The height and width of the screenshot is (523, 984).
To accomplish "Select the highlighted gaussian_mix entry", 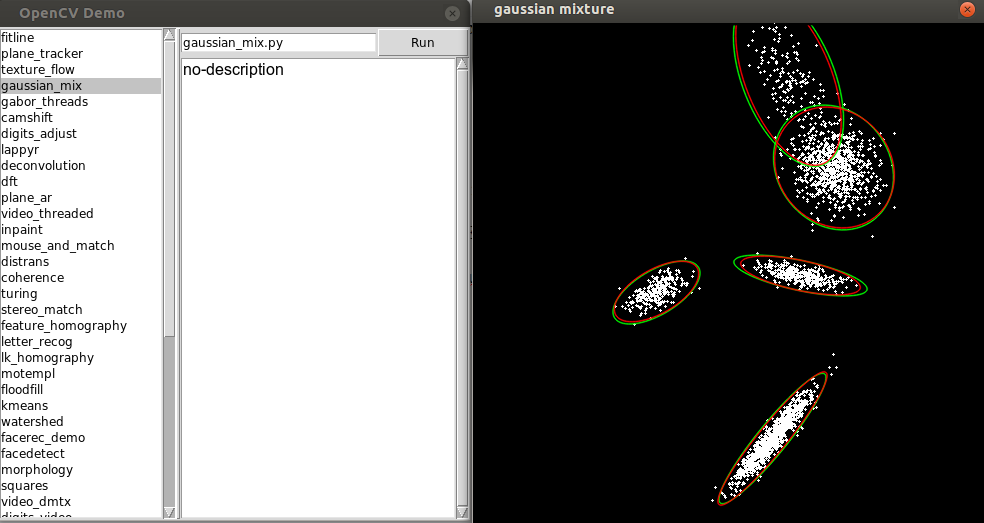I will 42,86.
